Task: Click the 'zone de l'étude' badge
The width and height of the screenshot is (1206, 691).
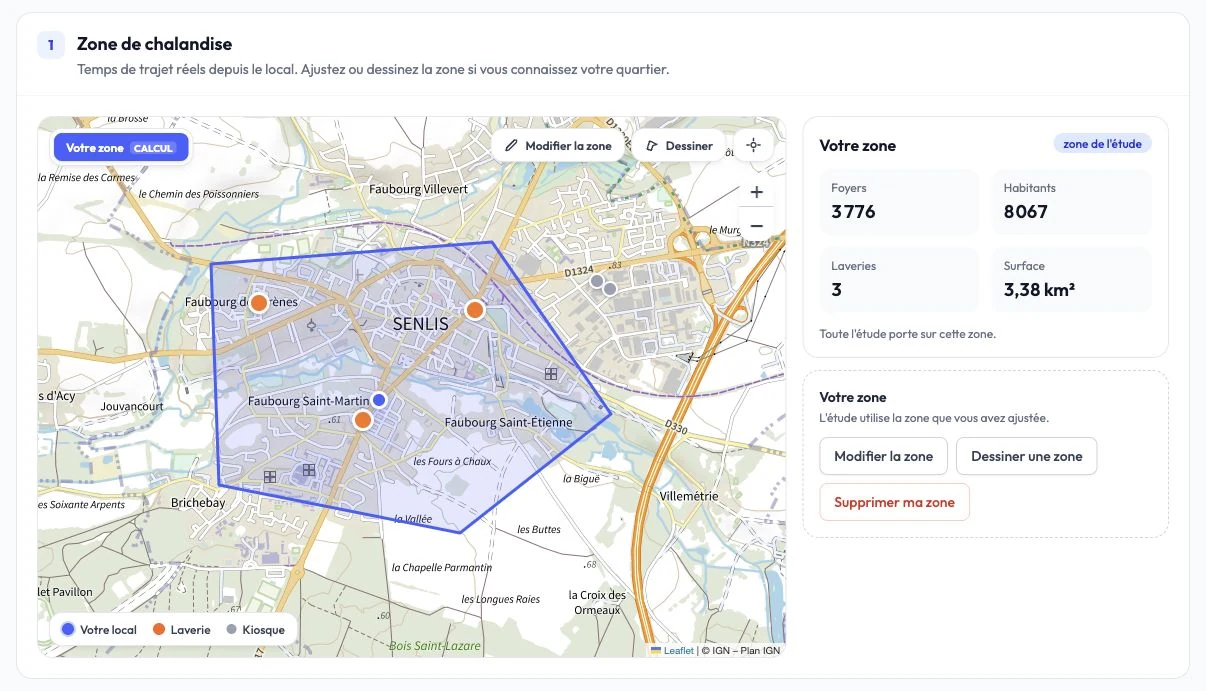Action: (x=1103, y=144)
